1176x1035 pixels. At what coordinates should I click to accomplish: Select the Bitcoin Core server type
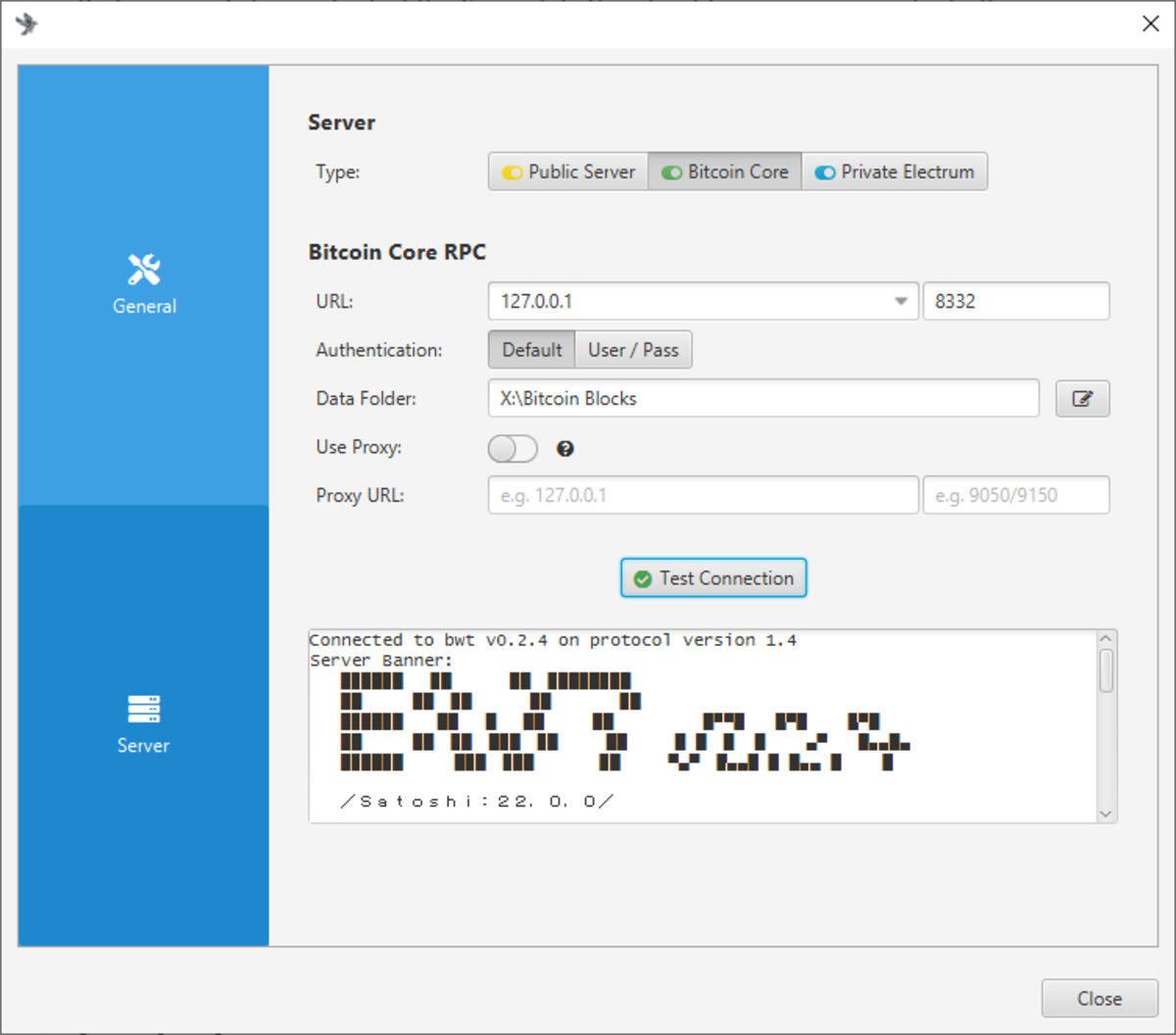click(x=725, y=172)
